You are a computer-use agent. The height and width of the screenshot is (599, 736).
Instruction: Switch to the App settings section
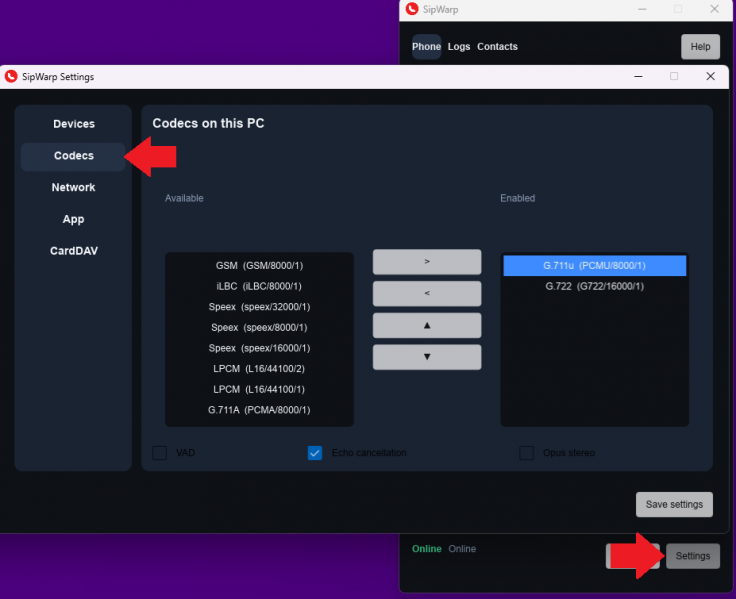point(74,219)
